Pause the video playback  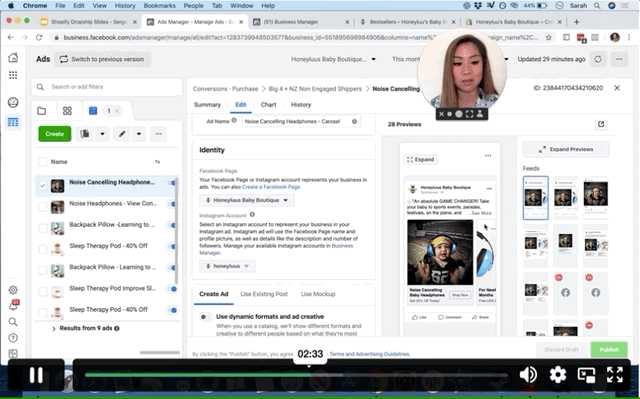tap(36, 375)
